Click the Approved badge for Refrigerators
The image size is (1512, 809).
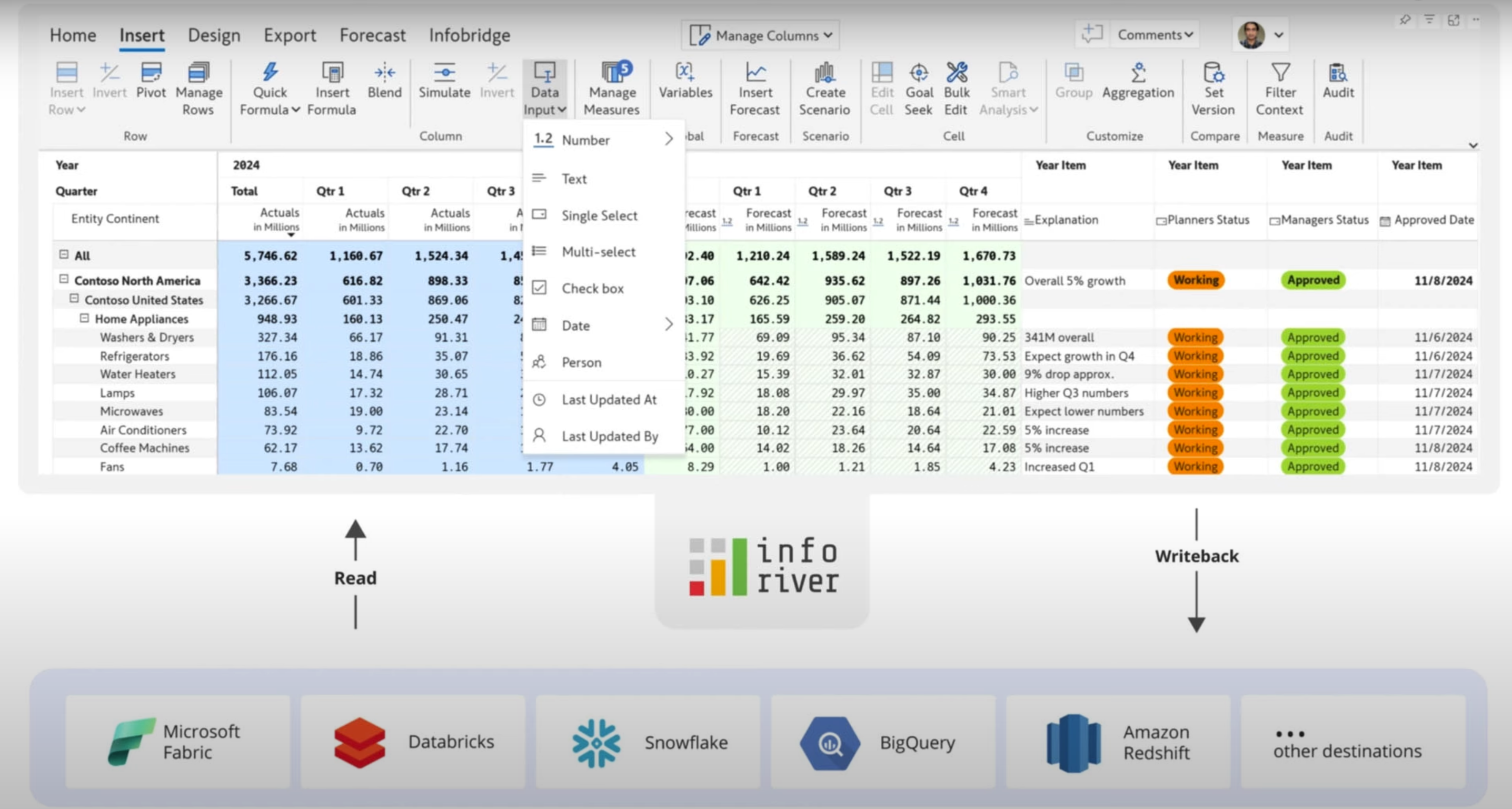[1312, 356]
